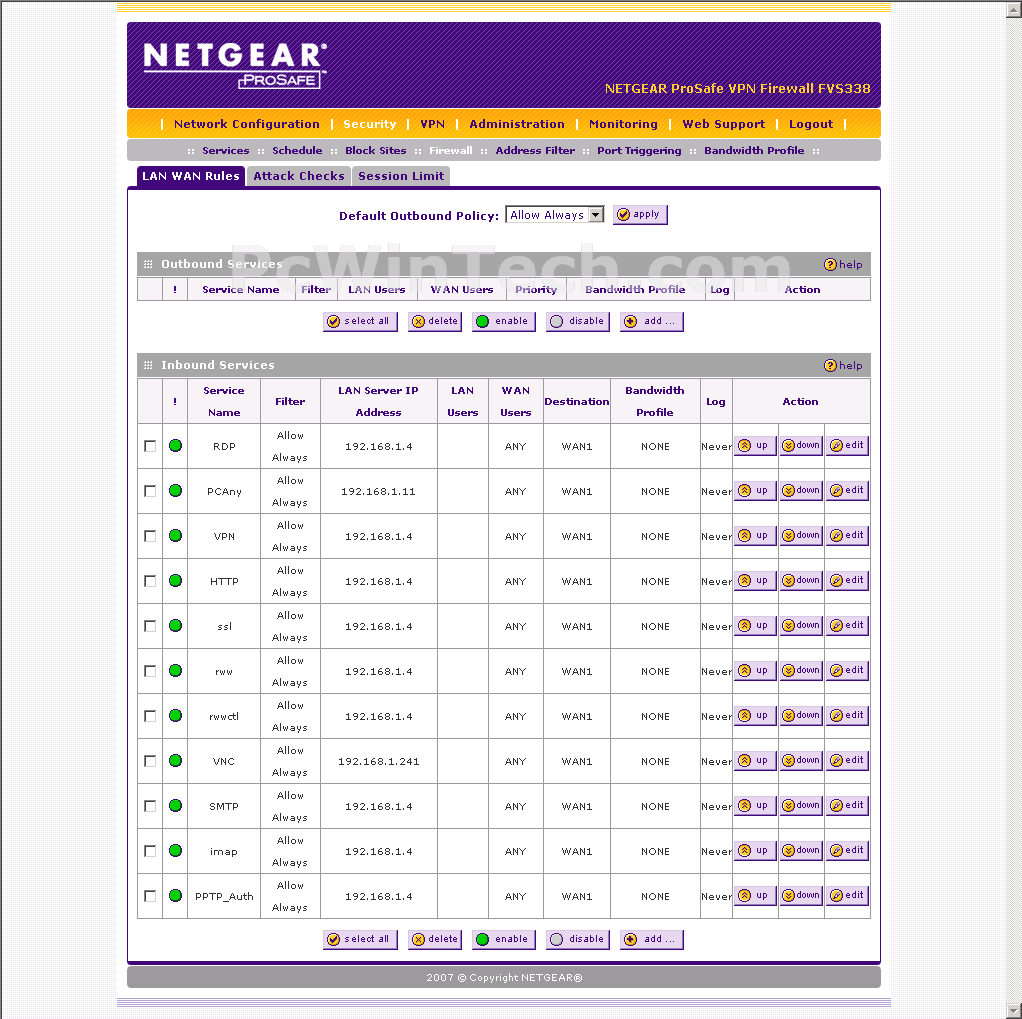The image size is (1022, 1019).
Task: Move the ssl rule up
Action: [755, 626]
